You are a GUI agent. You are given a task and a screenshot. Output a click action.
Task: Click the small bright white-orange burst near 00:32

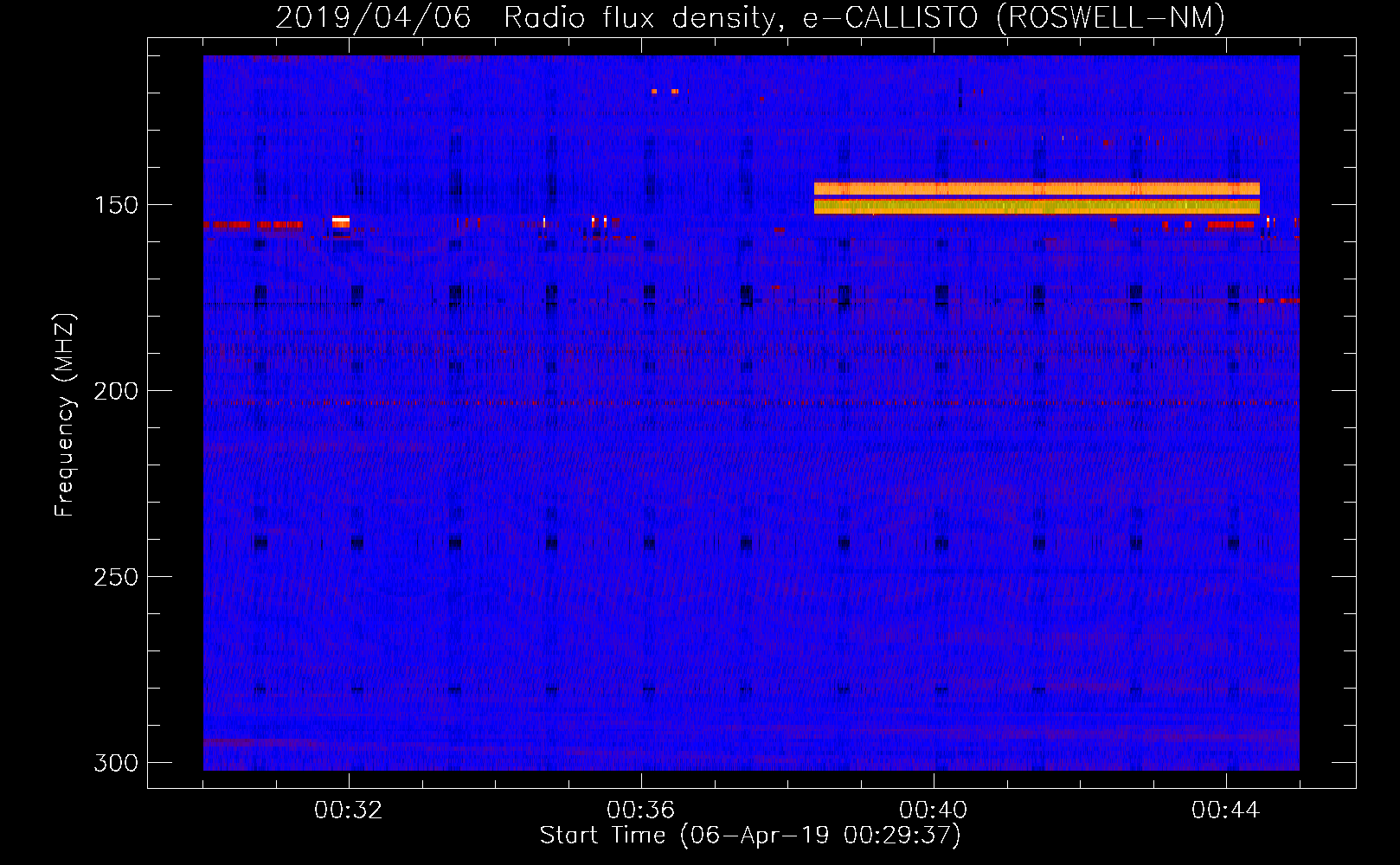(341, 222)
